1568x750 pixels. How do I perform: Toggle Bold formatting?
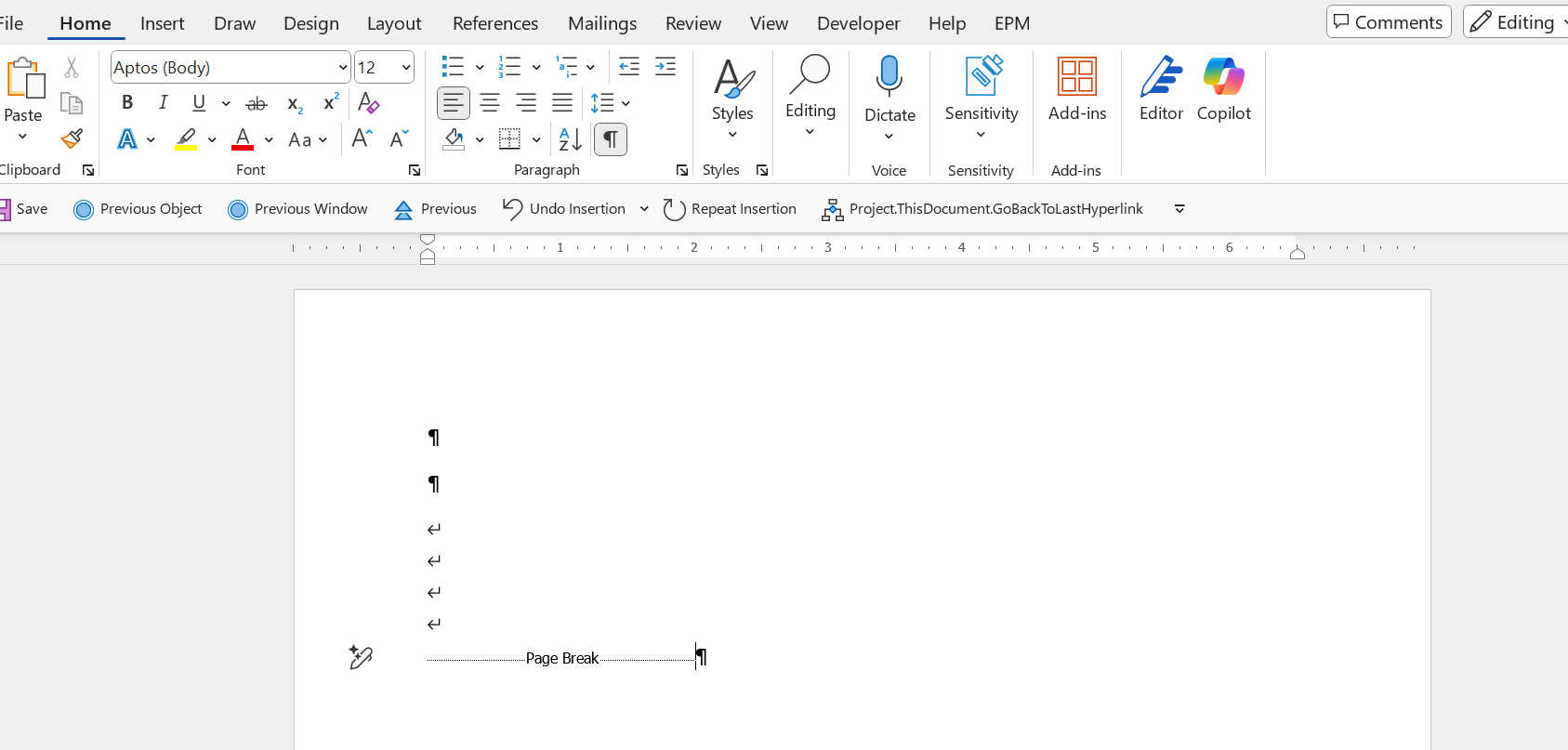tap(127, 102)
